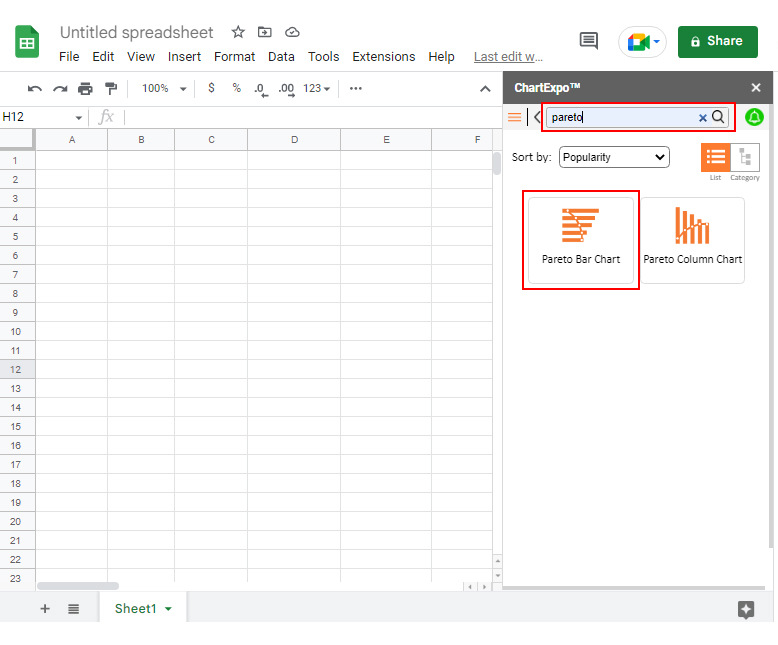Viewport: 778px width, 645px height.
Task: Format as percent
Action: (x=237, y=88)
